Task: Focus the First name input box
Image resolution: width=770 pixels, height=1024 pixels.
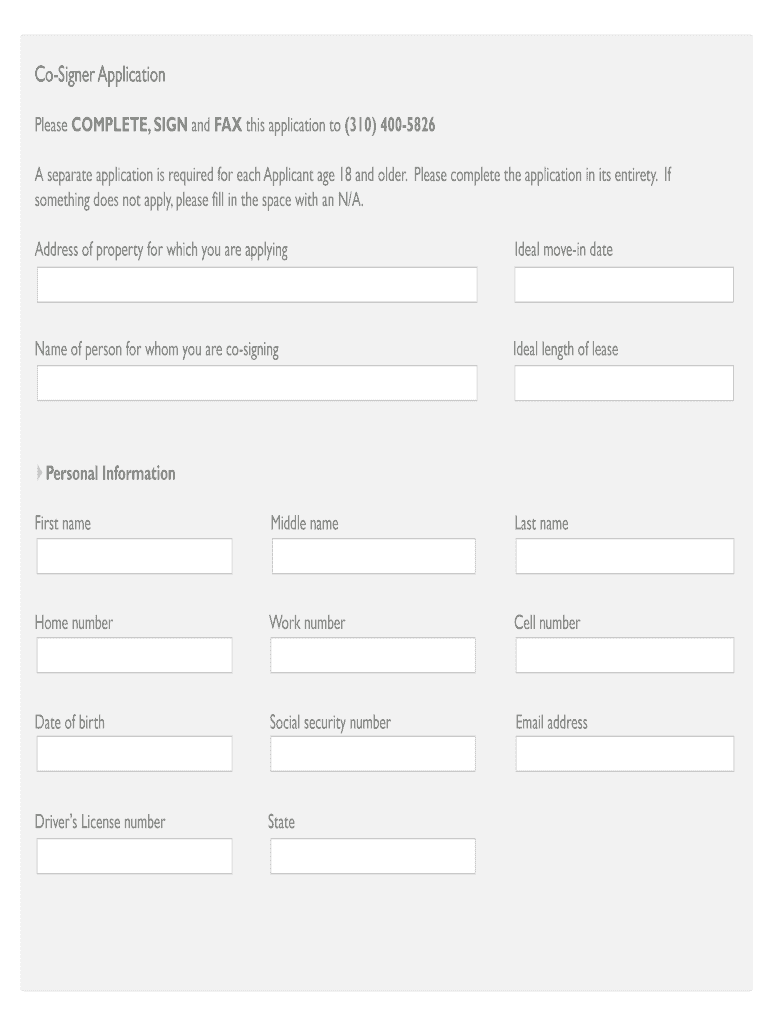Action: coord(134,556)
